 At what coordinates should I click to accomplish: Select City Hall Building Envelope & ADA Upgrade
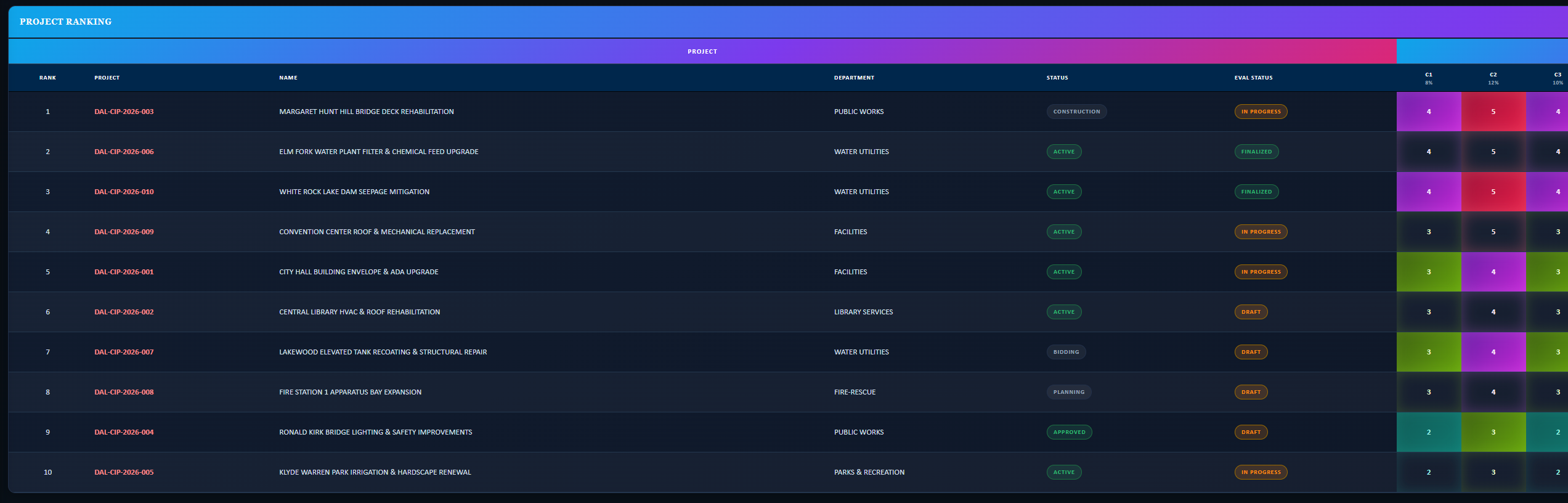pyautogui.click(x=359, y=272)
